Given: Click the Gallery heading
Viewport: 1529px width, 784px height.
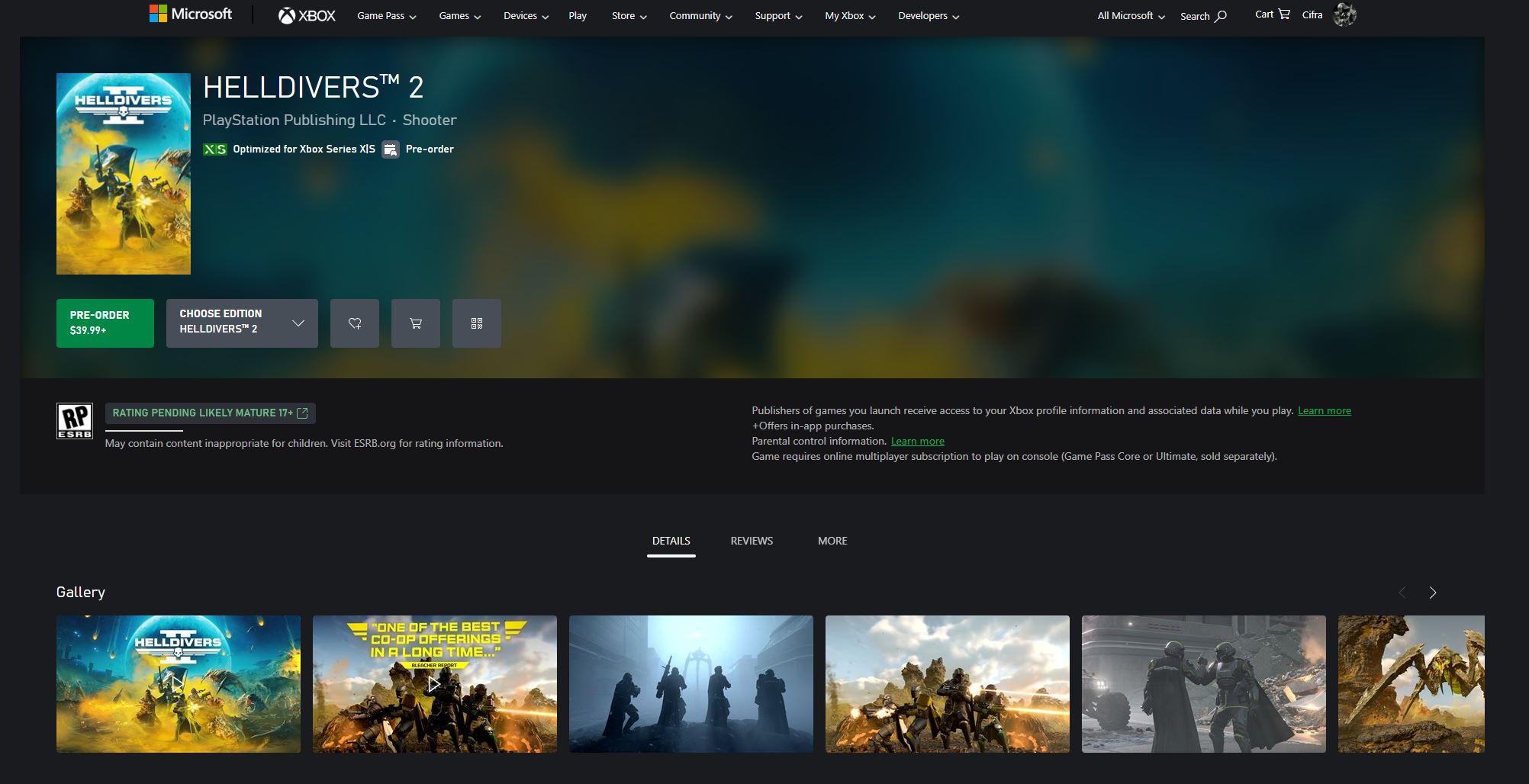Looking at the screenshot, I should click(81, 592).
